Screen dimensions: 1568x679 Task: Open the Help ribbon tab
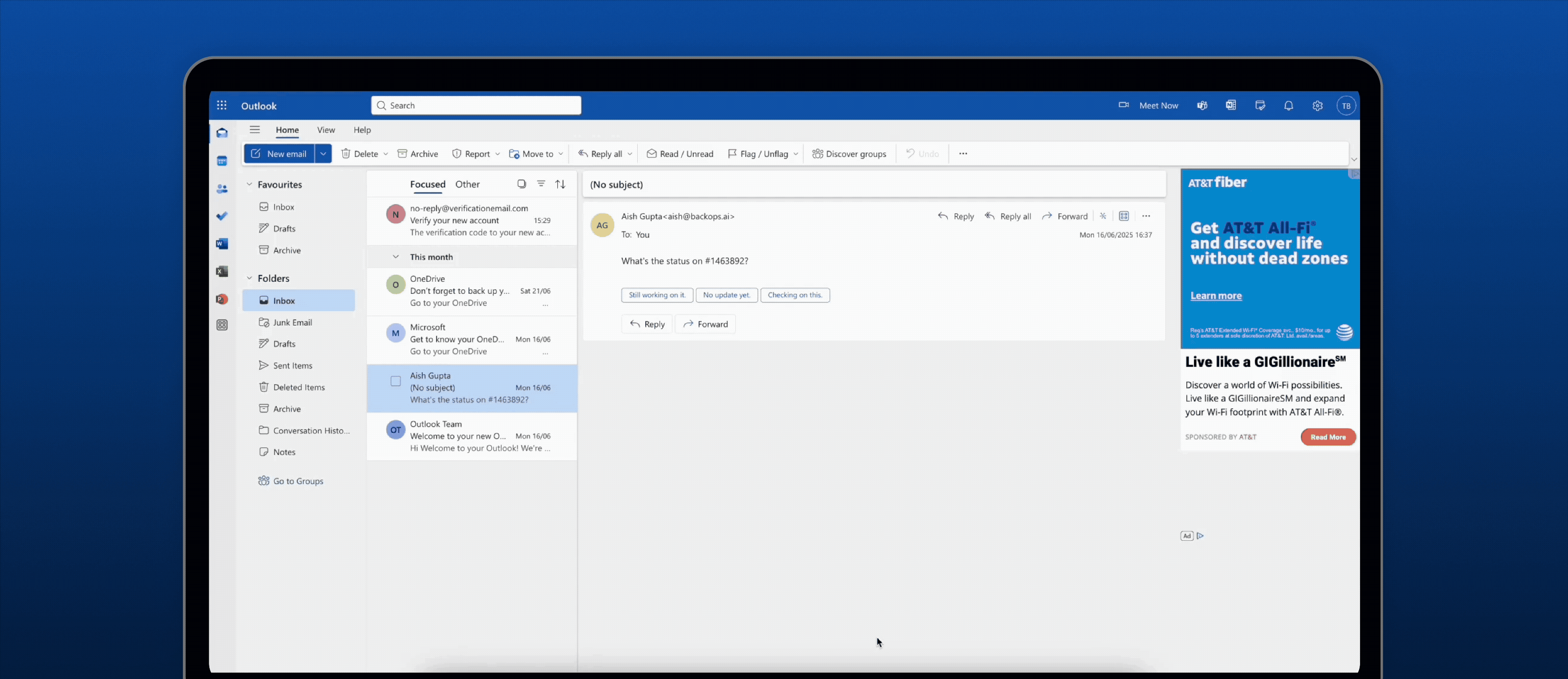(362, 130)
